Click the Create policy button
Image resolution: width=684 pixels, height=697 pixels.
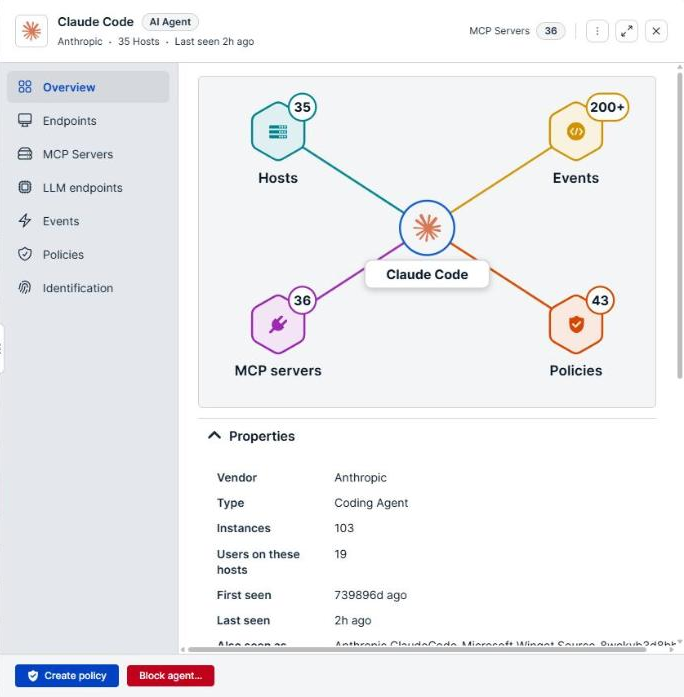coord(67,676)
